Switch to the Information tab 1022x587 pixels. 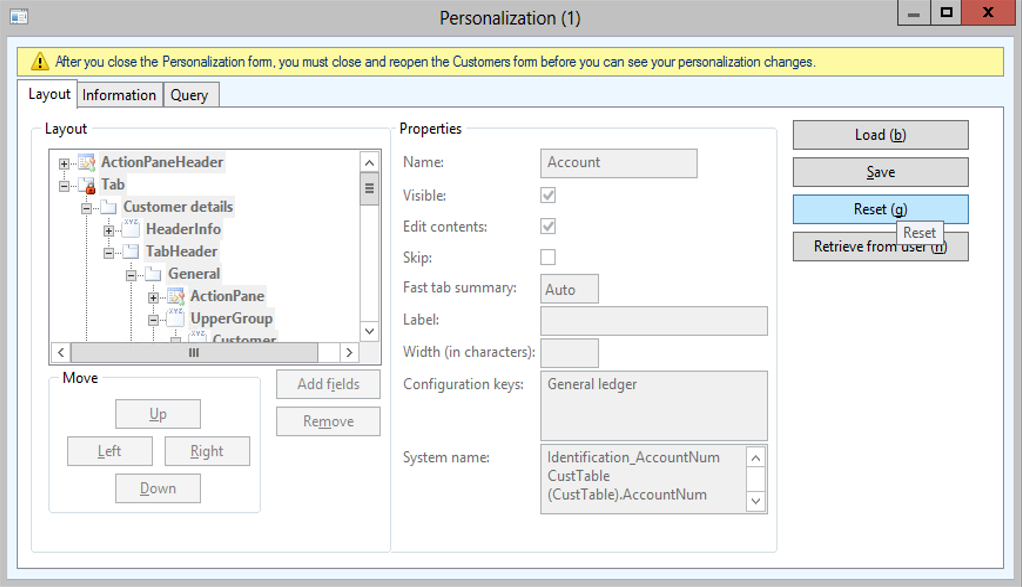coord(119,95)
